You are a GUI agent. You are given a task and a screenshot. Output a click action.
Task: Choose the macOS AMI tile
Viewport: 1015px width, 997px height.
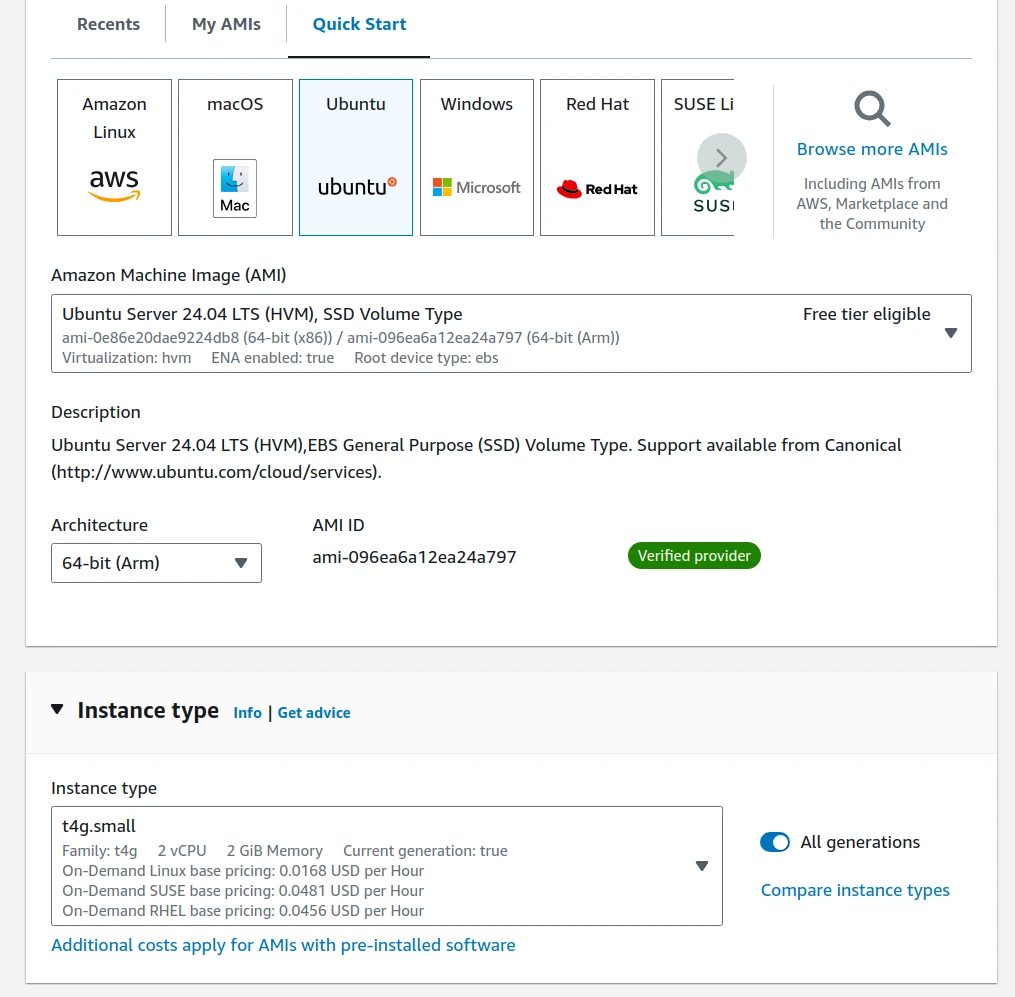pos(235,157)
